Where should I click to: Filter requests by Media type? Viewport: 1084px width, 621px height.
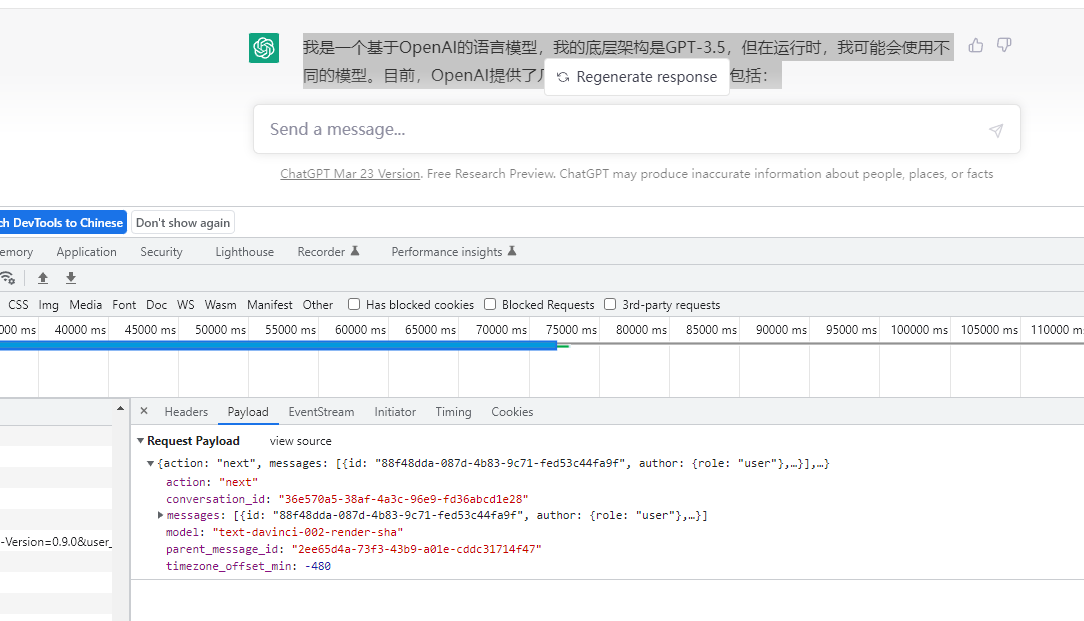point(86,305)
